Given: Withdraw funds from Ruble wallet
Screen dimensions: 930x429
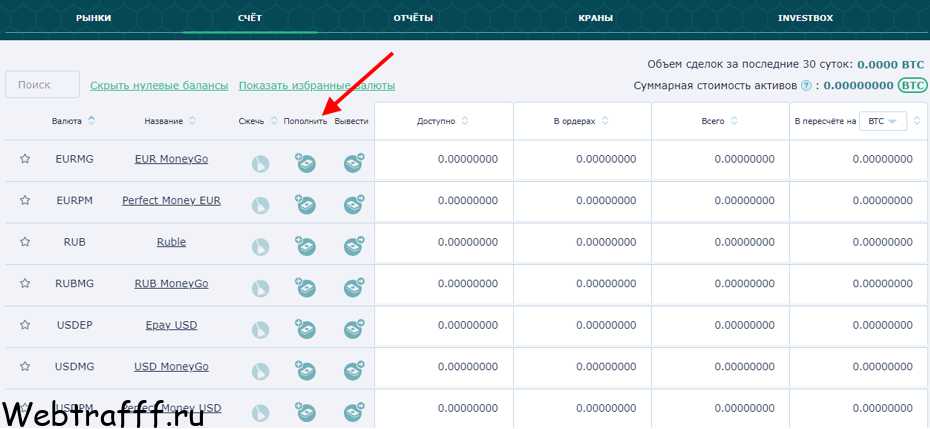Looking at the screenshot, I should click(x=354, y=246).
